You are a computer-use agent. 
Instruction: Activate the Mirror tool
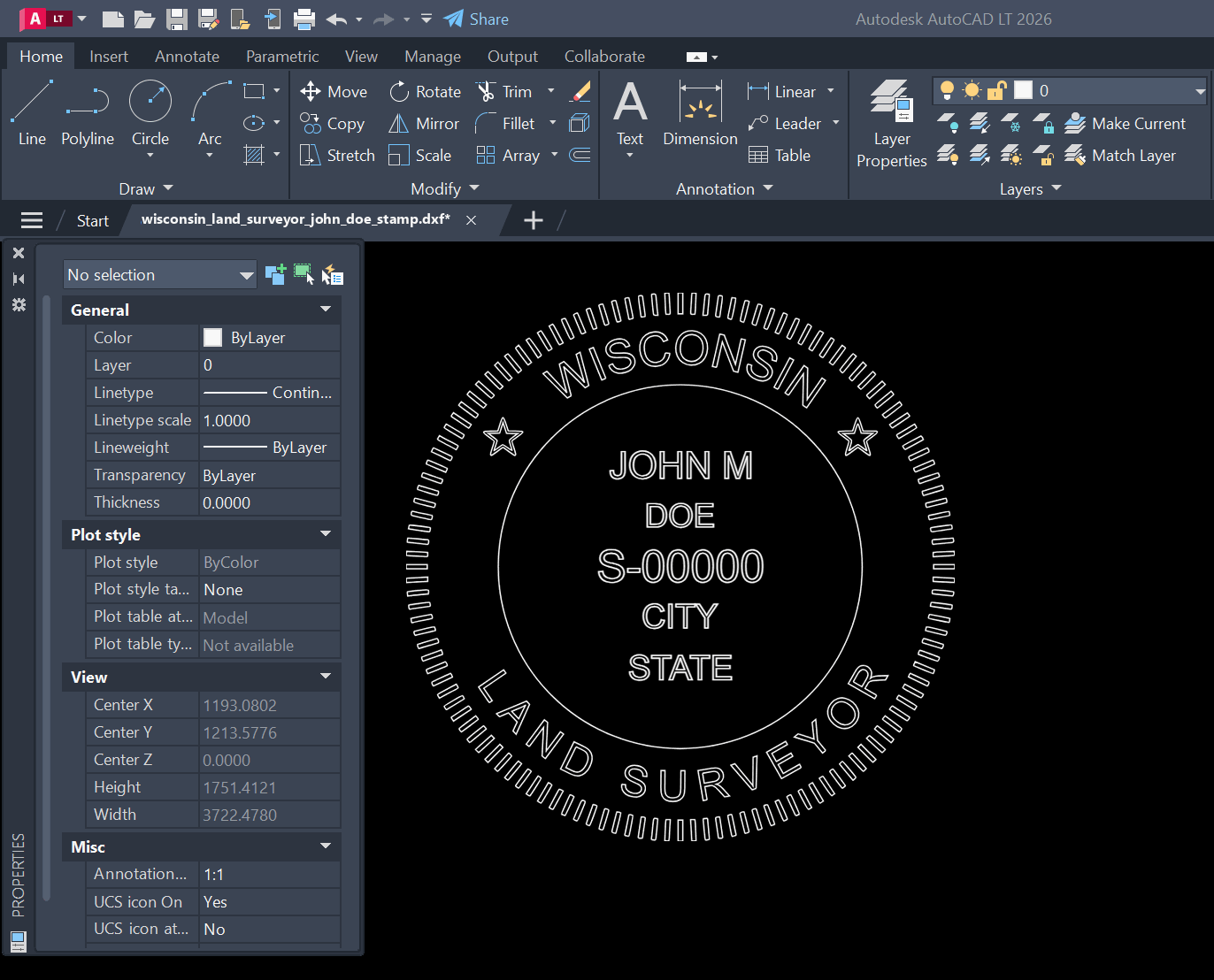click(424, 123)
